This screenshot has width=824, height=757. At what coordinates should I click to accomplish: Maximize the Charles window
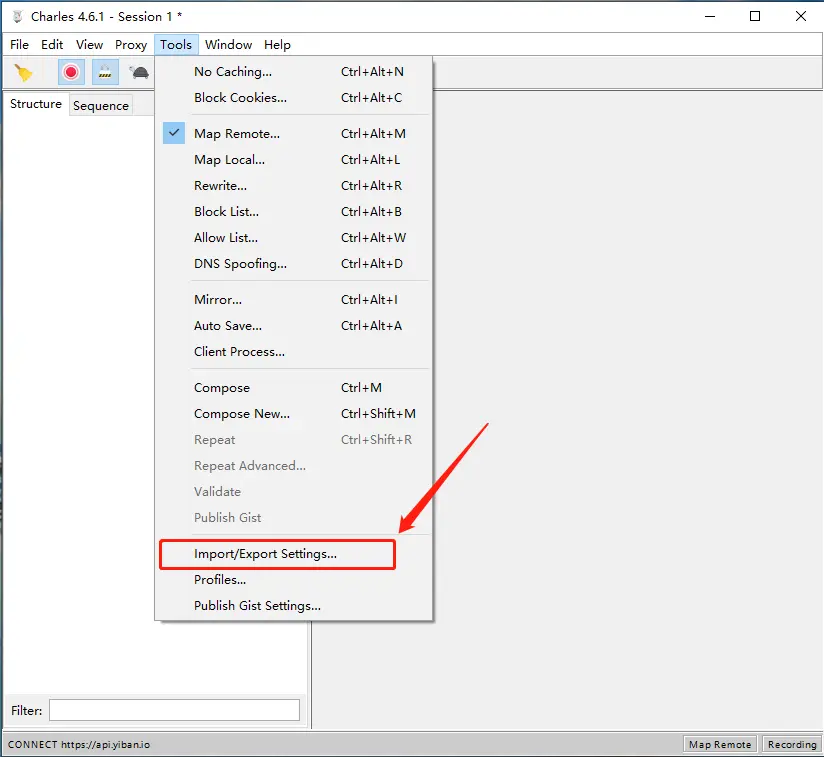tap(755, 17)
